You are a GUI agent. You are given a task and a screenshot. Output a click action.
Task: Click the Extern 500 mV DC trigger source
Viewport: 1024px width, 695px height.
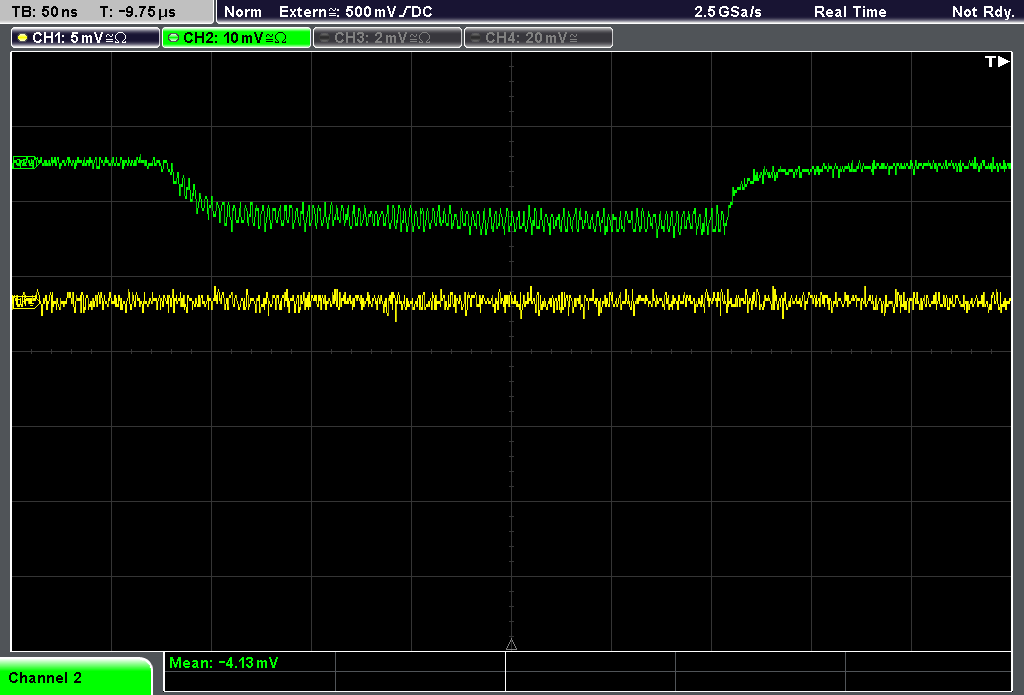click(355, 12)
